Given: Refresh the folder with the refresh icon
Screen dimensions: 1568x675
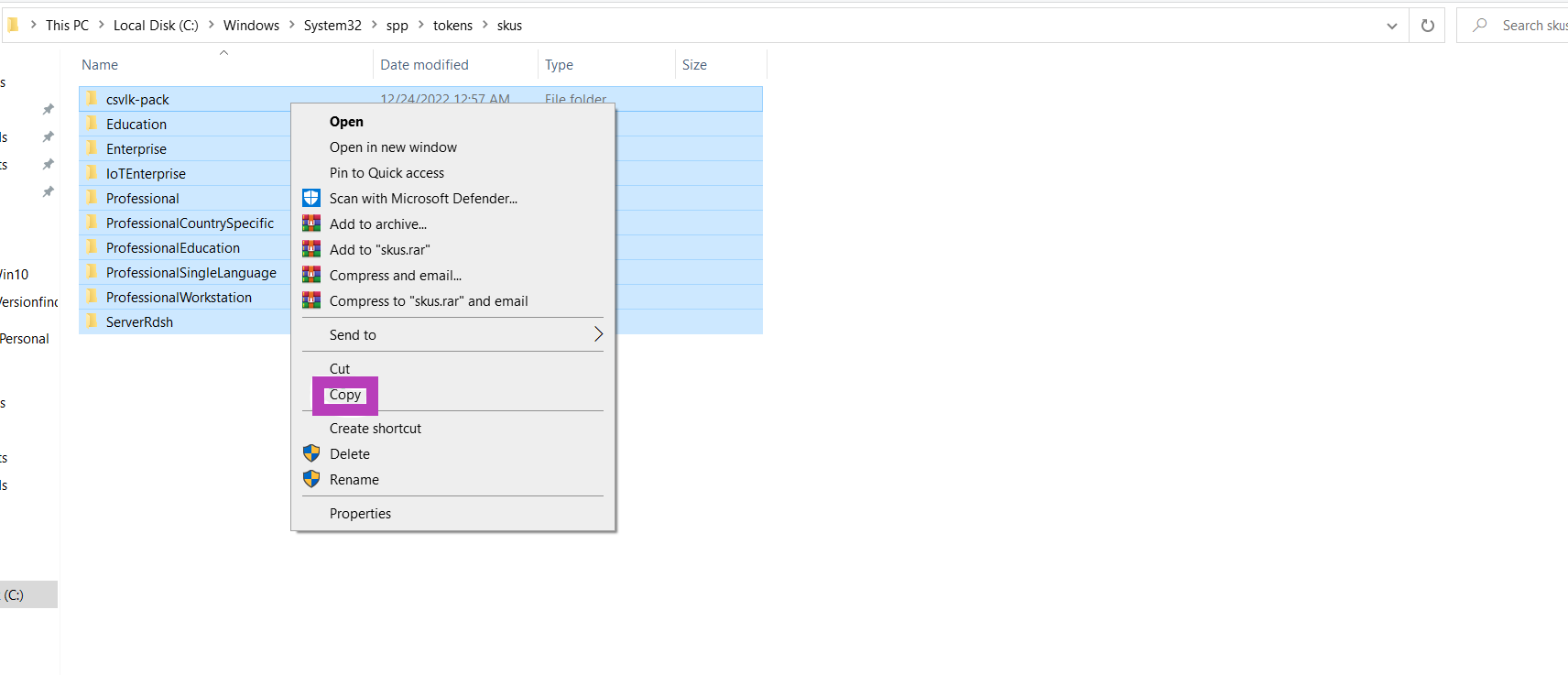Looking at the screenshot, I should coord(1428,26).
